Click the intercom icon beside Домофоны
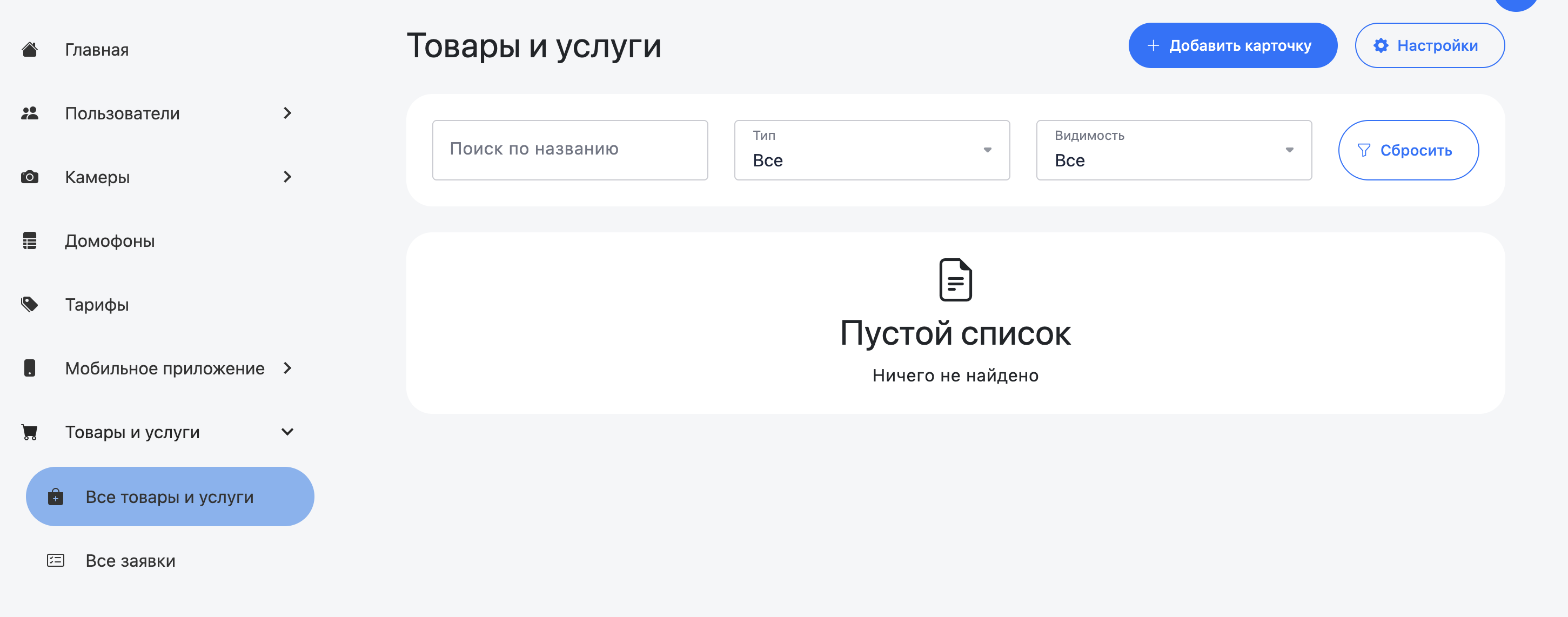This screenshot has width=1568, height=617. tap(29, 241)
